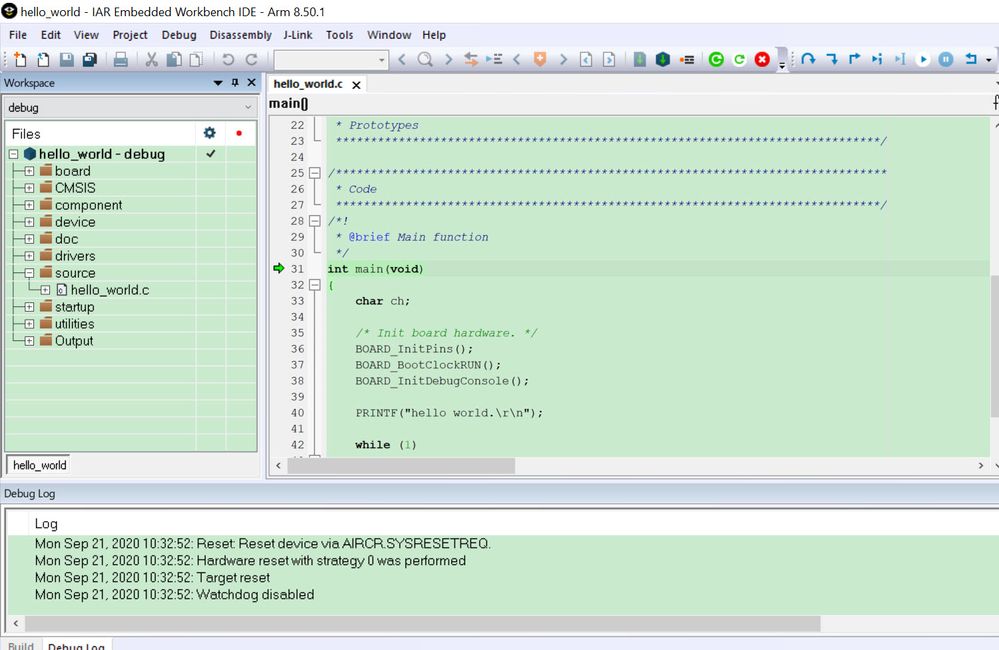Screen dimensions: 999x650
Task: Expand the board folder
Action: point(29,171)
